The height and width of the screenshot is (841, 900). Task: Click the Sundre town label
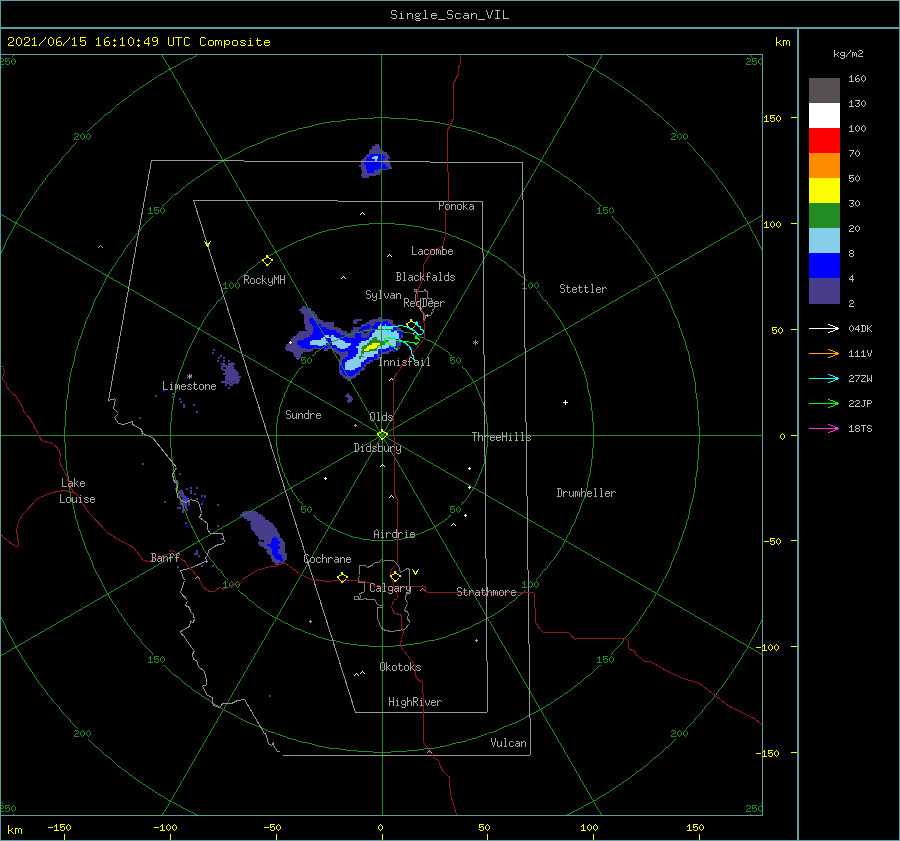pyautogui.click(x=303, y=414)
